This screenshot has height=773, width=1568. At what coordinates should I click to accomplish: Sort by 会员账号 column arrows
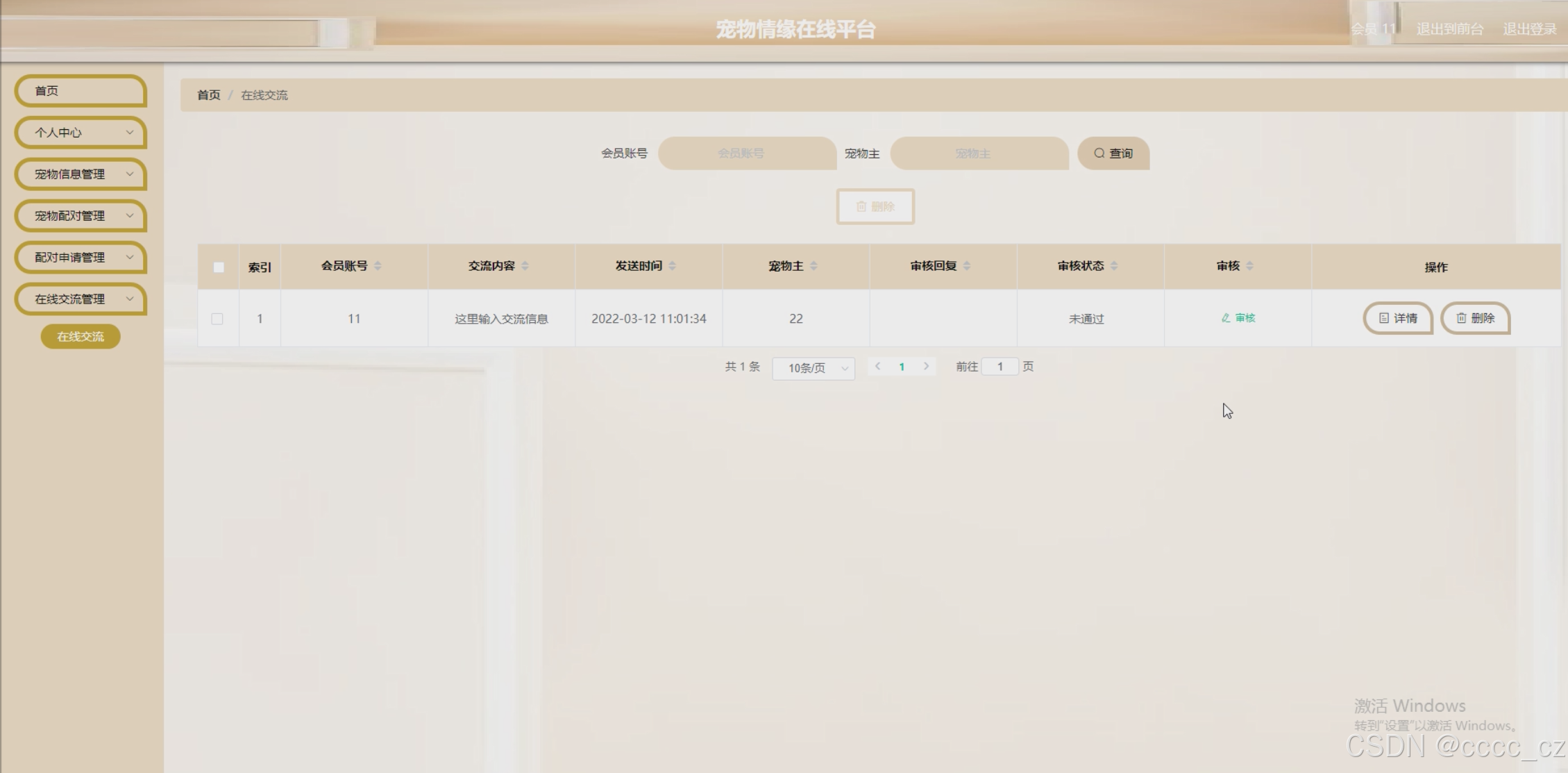point(378,266)
